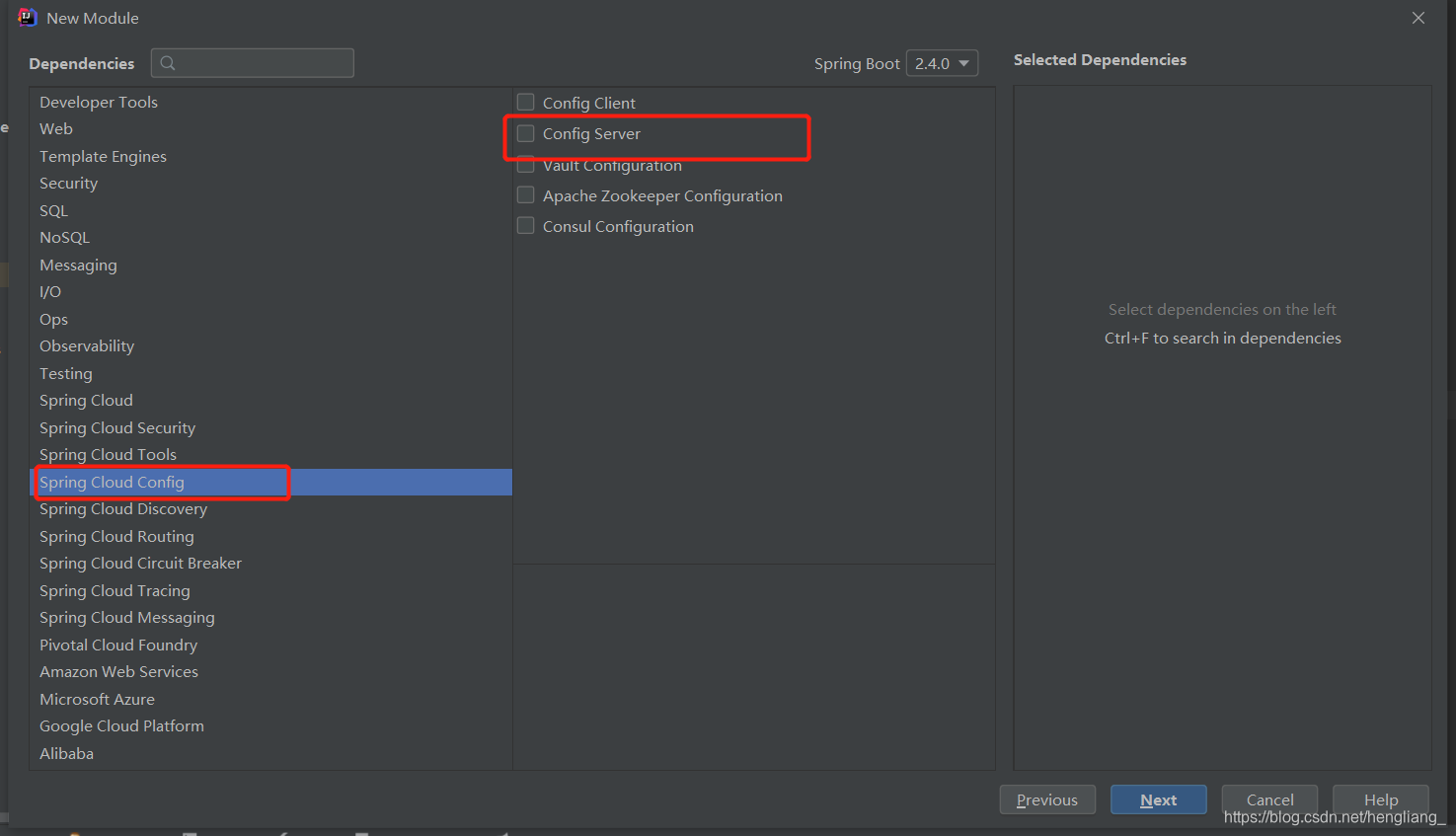This screenshot has height=836, width=1456.
Task: Check Apache Zookeeper Configuration checkbox
Action: click(526, 195)
